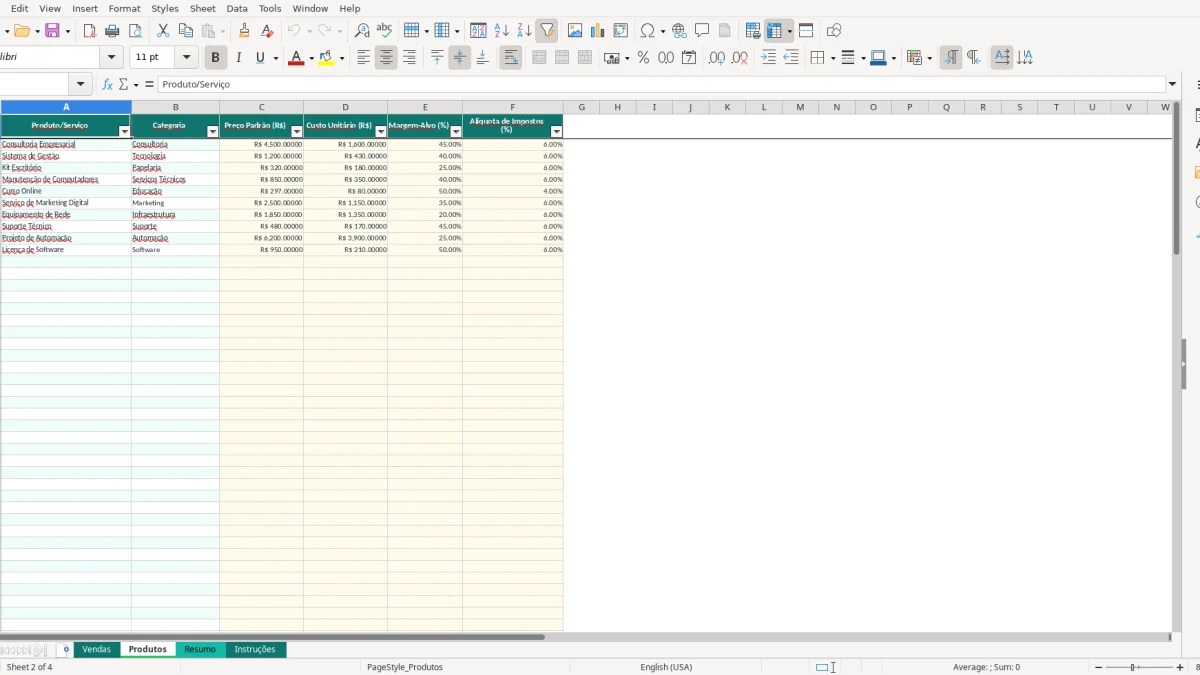The image size is (1200, 675).
Task: Open Preço Padrão (R$) filter dropdown
Action: pyautogui.click(x=296, y=132)
